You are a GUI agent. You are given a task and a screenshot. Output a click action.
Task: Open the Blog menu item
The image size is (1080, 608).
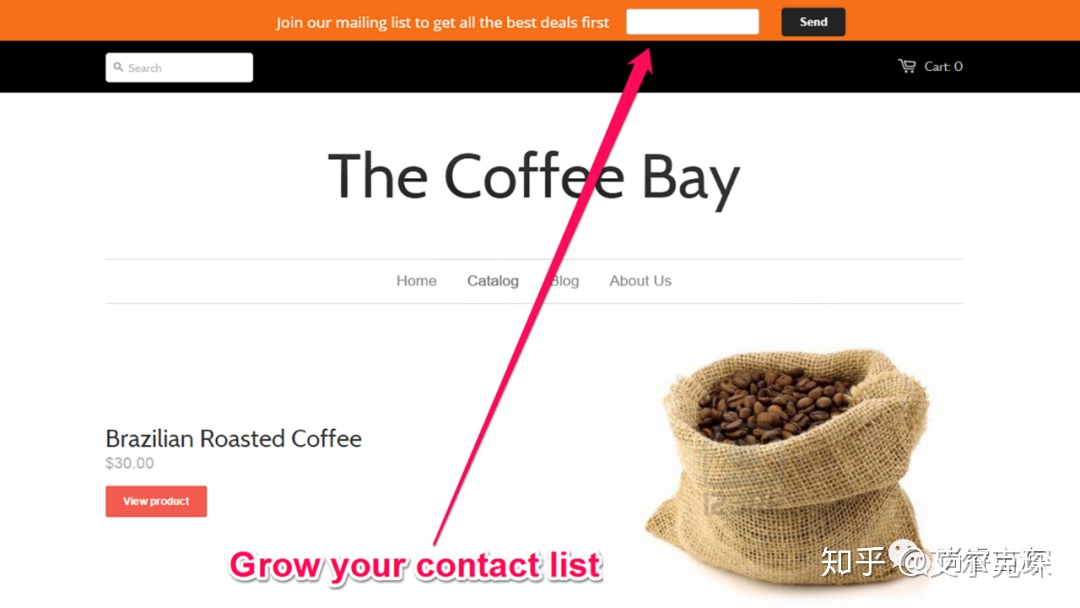[x=564, y=281]
